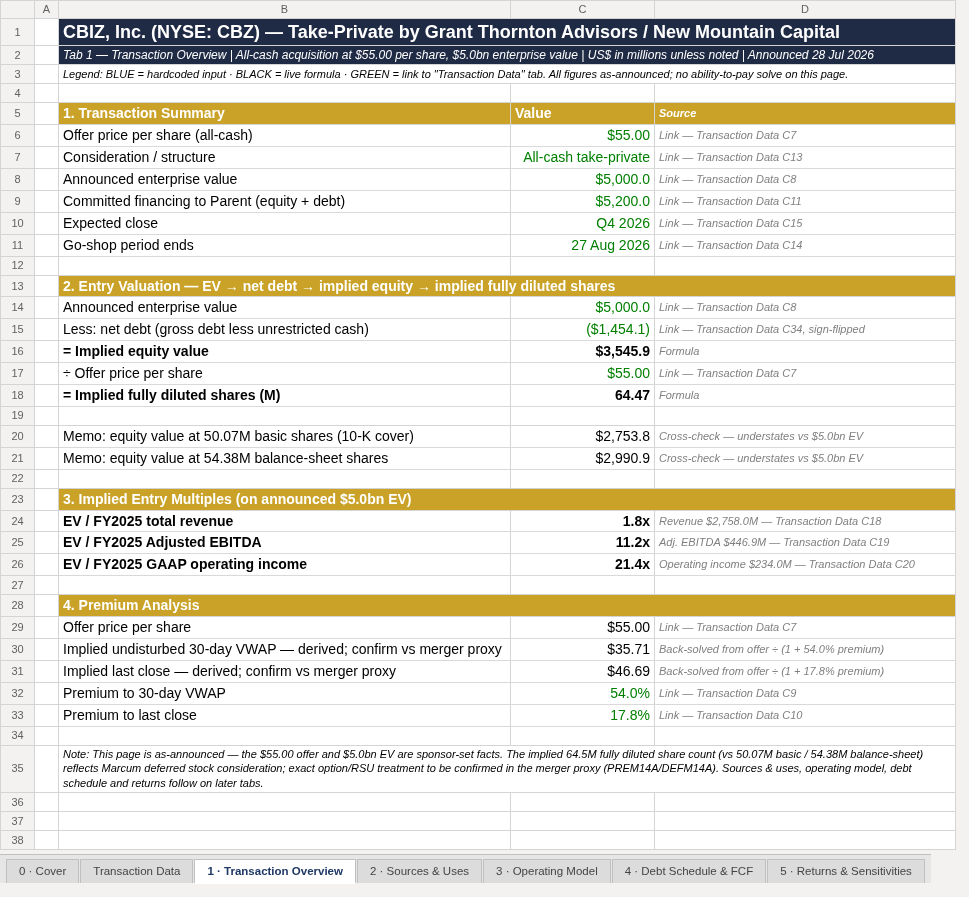Select column D header

pos(805,9)
